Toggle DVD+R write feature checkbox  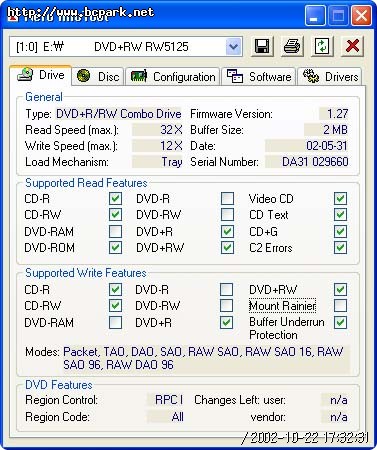coord(227,322)
